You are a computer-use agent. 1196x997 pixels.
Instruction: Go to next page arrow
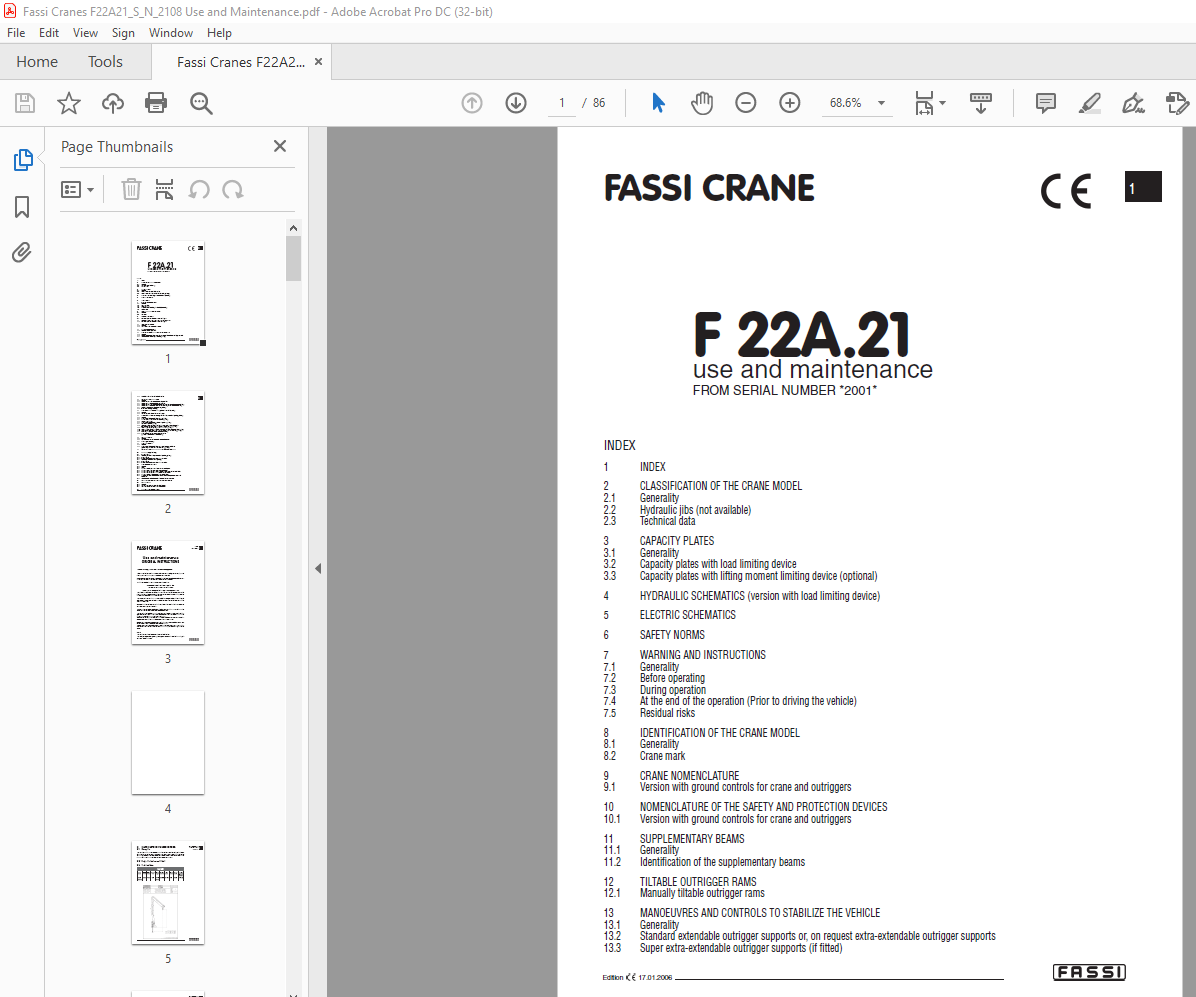coord(516,103)
